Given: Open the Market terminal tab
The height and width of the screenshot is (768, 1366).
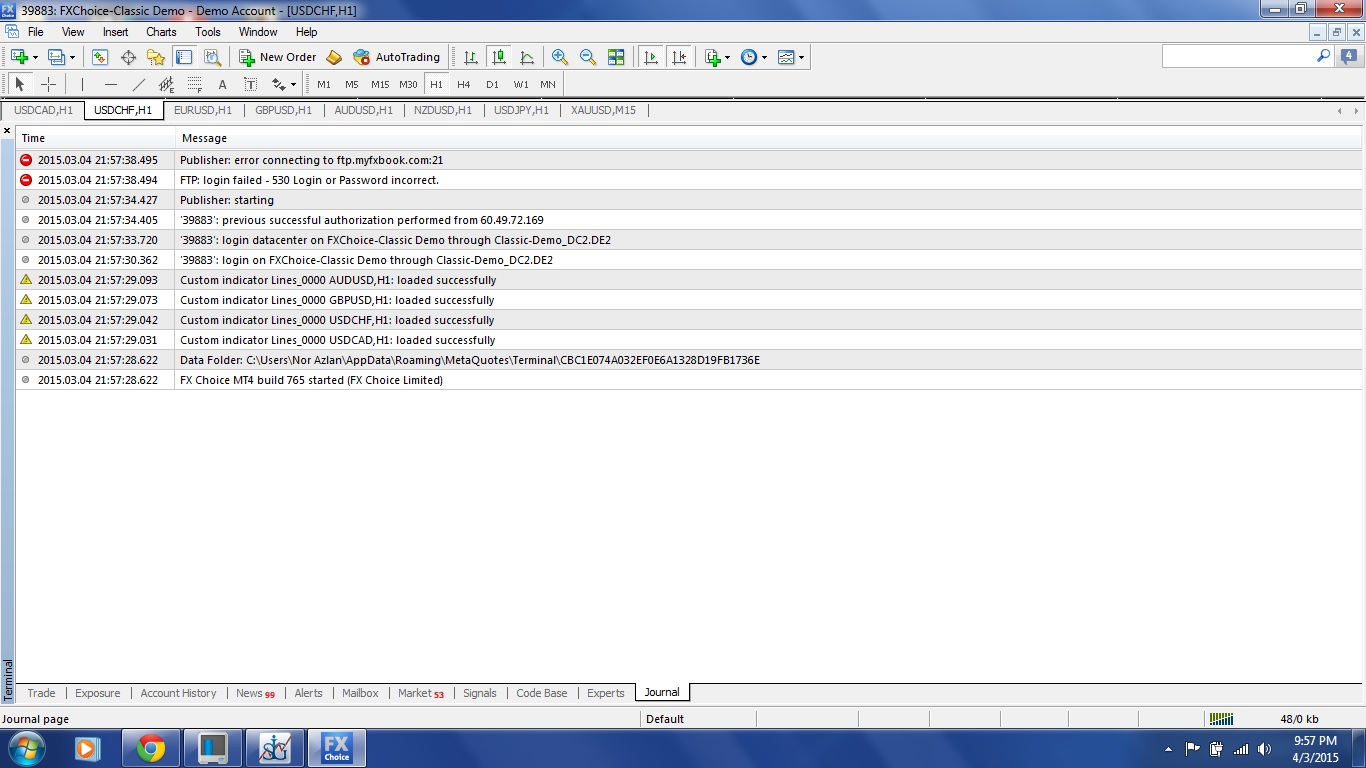Looking at the screenshot, I should [420, 693].
